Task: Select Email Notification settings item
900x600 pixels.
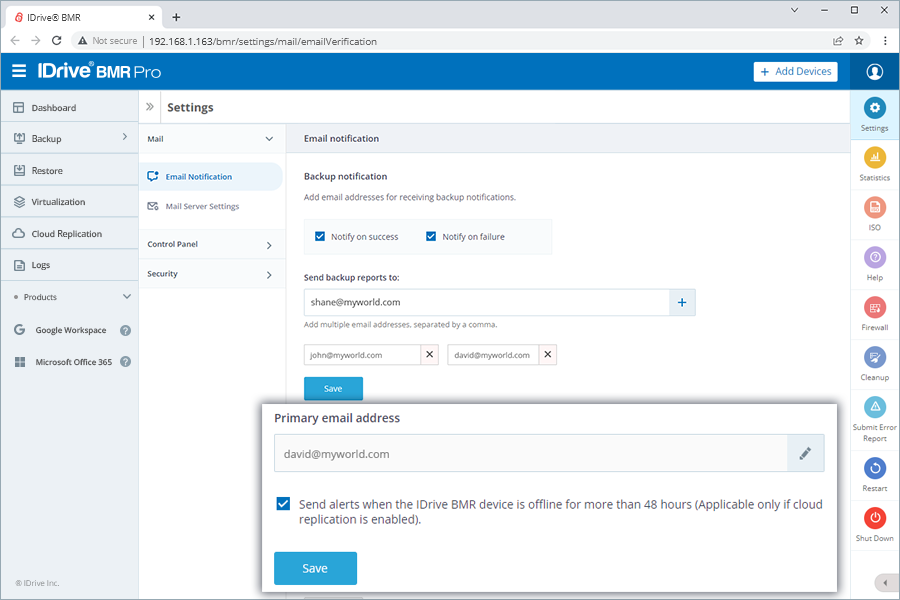Action: pos(211,176)
